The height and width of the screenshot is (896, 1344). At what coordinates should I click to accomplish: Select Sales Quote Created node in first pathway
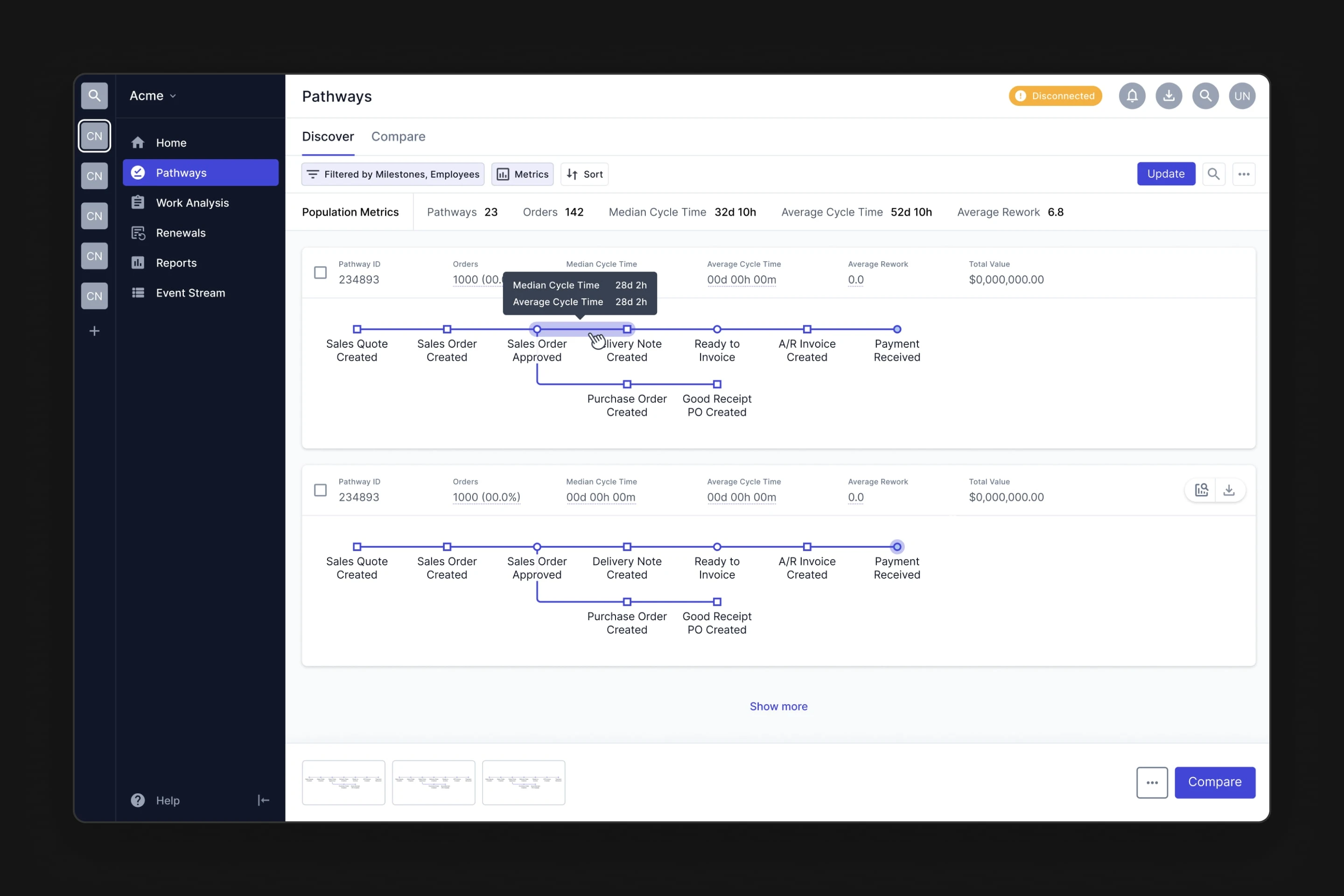tap(357, 329)
